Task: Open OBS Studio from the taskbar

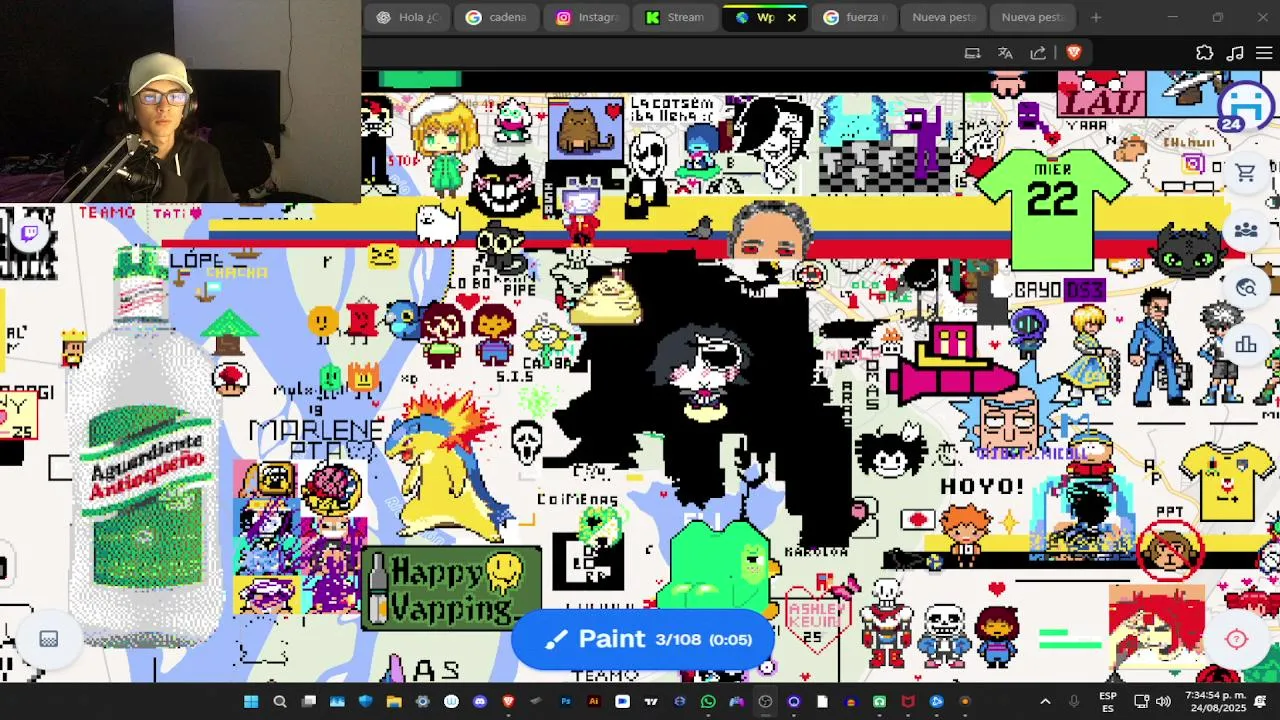Action: click(765, 701)
